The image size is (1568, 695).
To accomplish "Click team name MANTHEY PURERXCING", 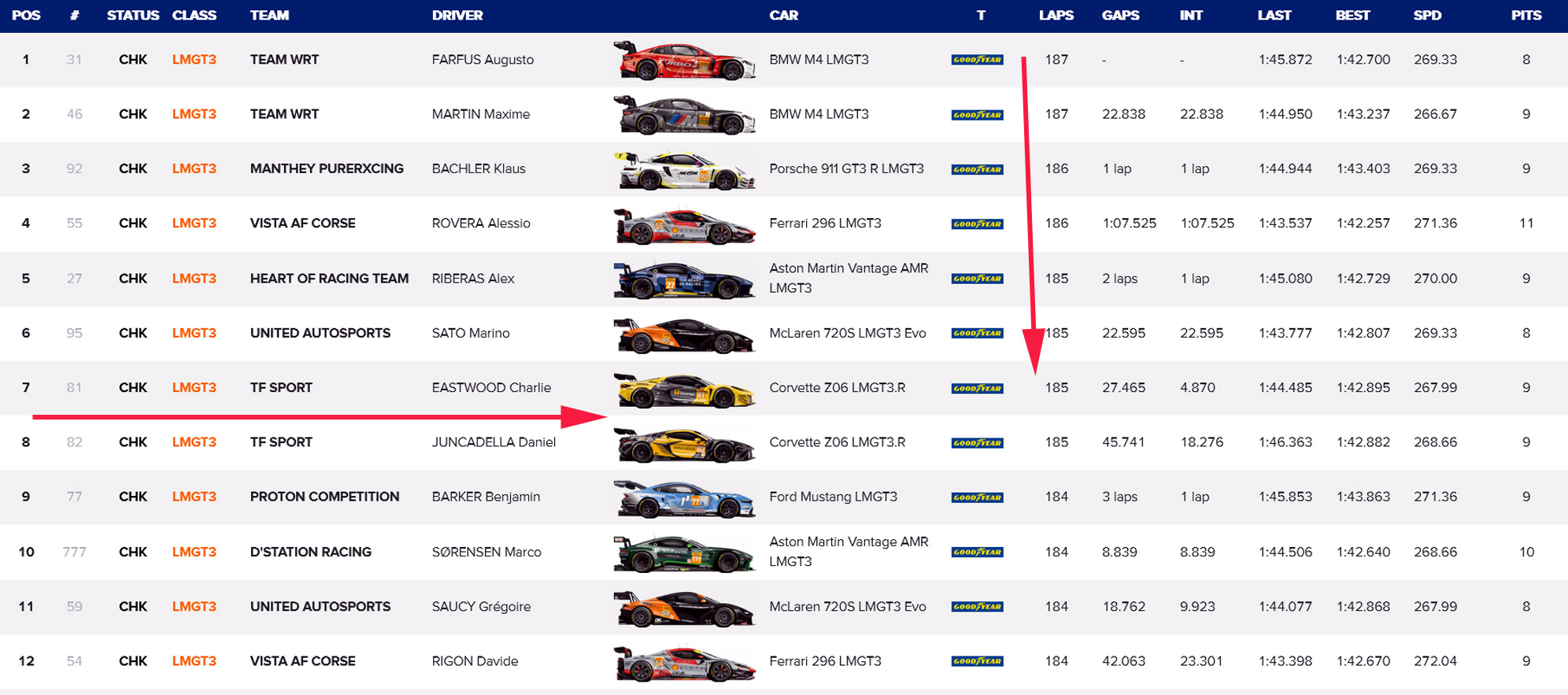I will point(327,168).
